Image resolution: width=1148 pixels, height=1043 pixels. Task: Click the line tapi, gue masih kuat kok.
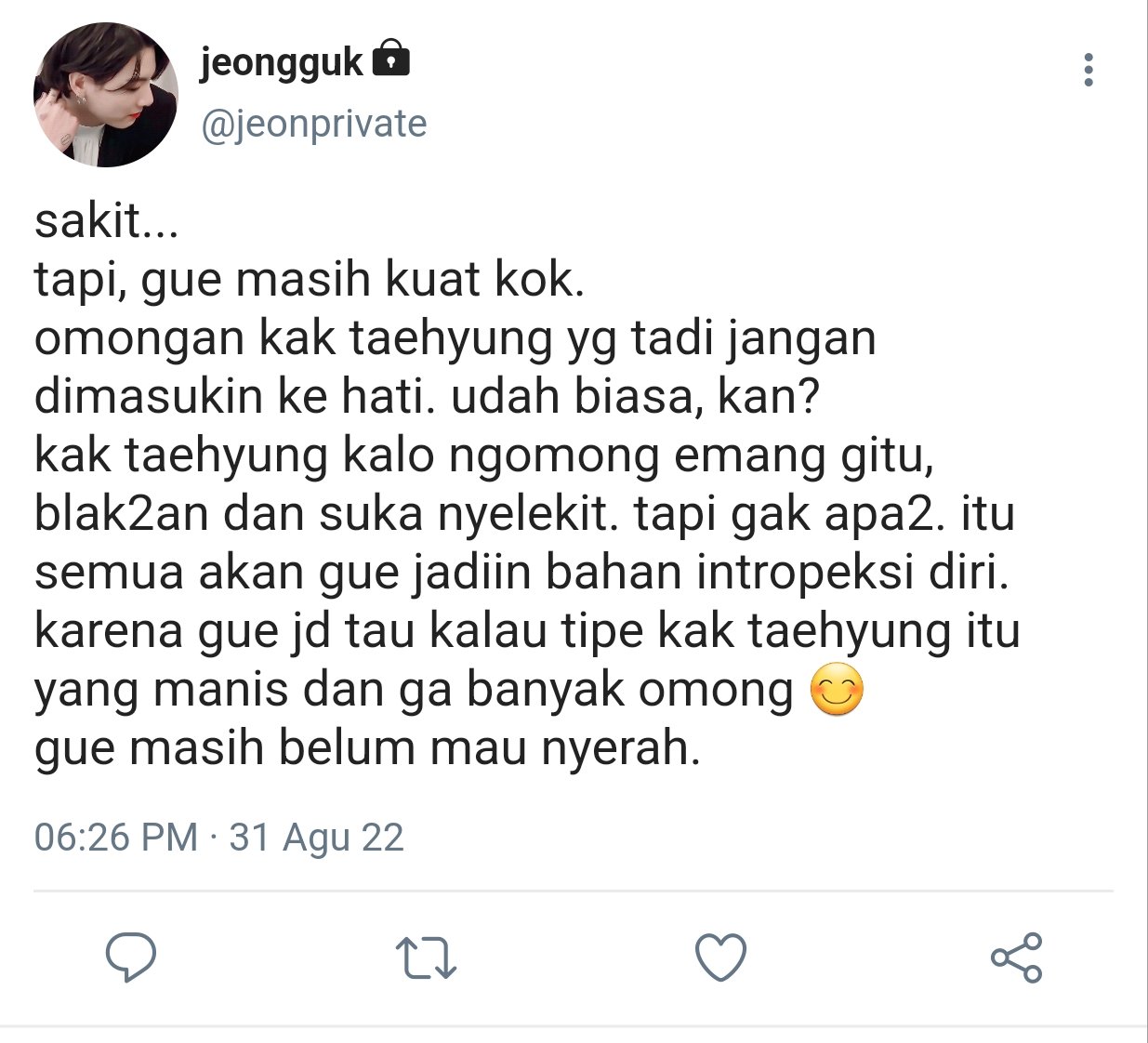pos(310,280)
